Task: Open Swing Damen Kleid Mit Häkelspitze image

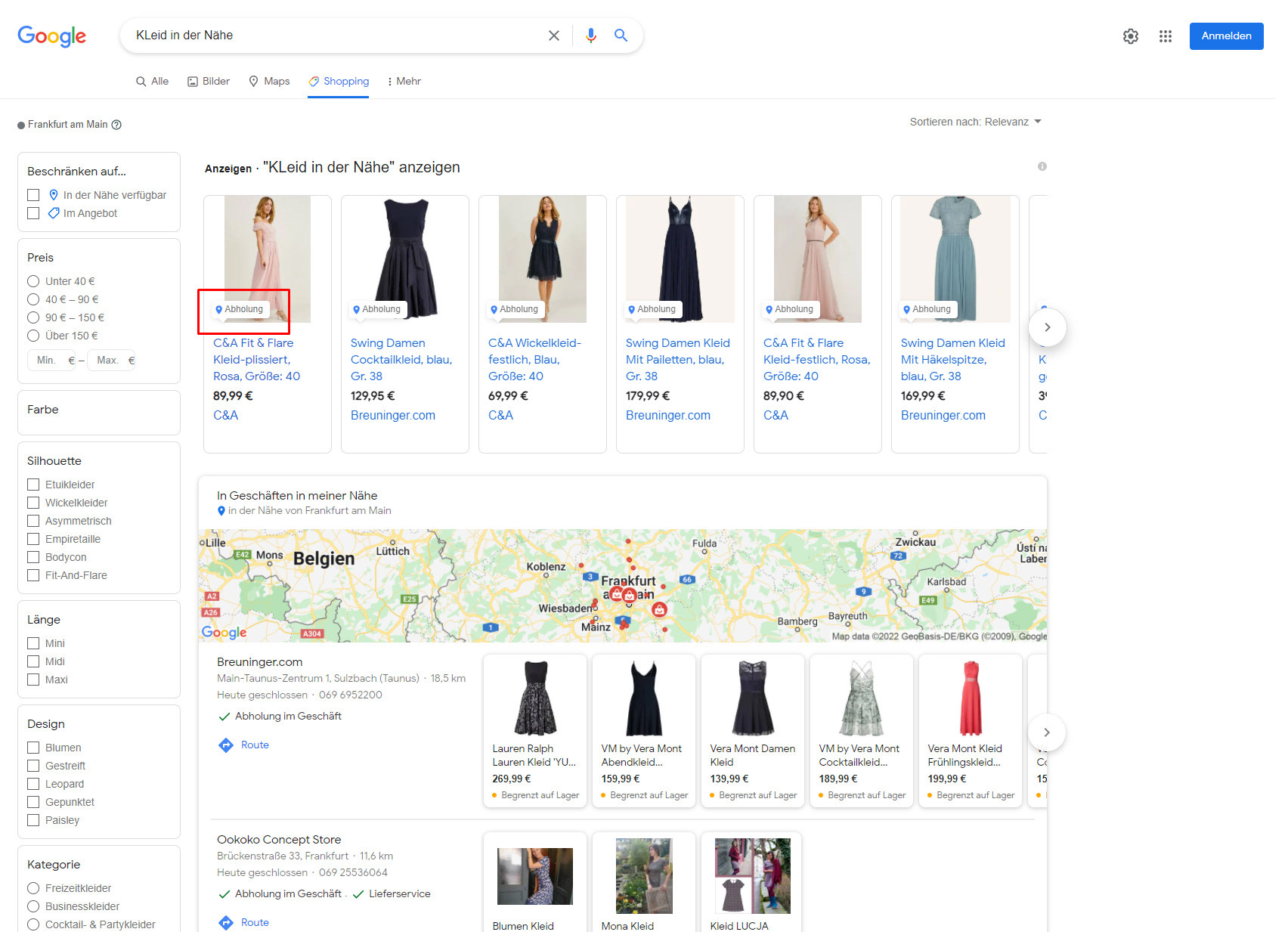Action: point(955,259)
